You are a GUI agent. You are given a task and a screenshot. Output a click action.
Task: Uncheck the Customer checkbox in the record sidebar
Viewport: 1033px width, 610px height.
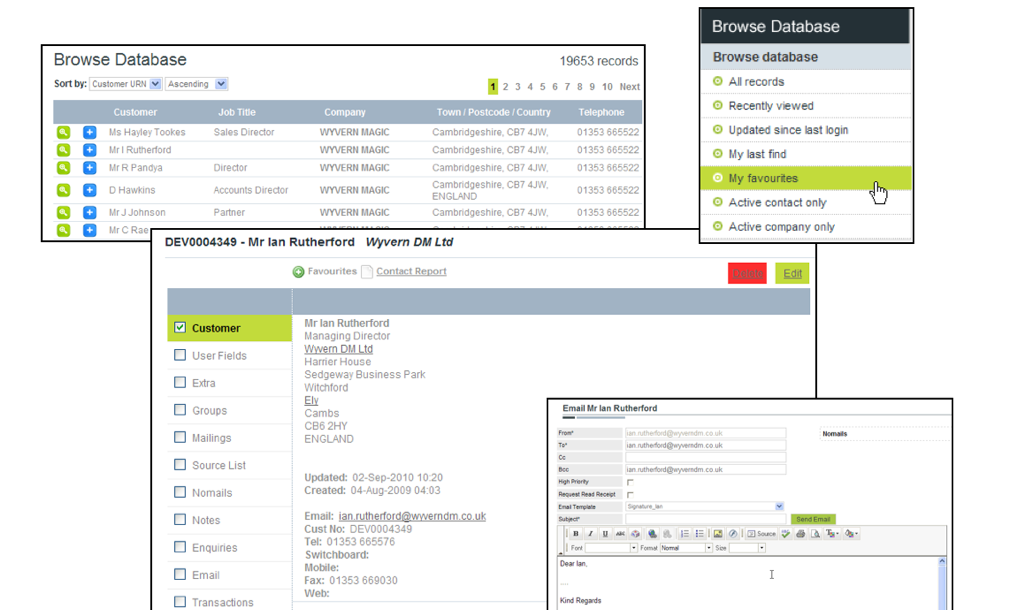[x=180, y=327]
